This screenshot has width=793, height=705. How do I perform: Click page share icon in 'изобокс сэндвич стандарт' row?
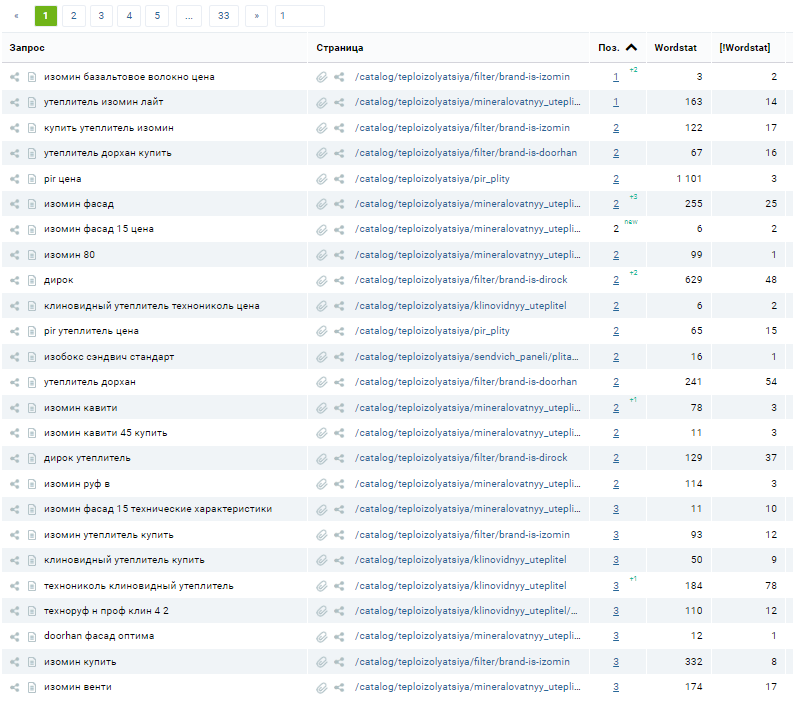[339, 357]
